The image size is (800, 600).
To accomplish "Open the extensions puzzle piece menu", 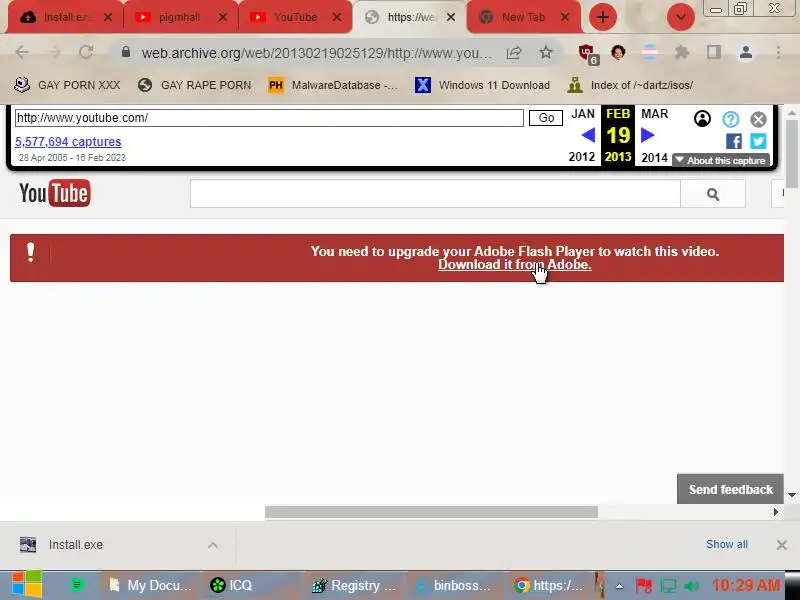I will pos(682,52).
